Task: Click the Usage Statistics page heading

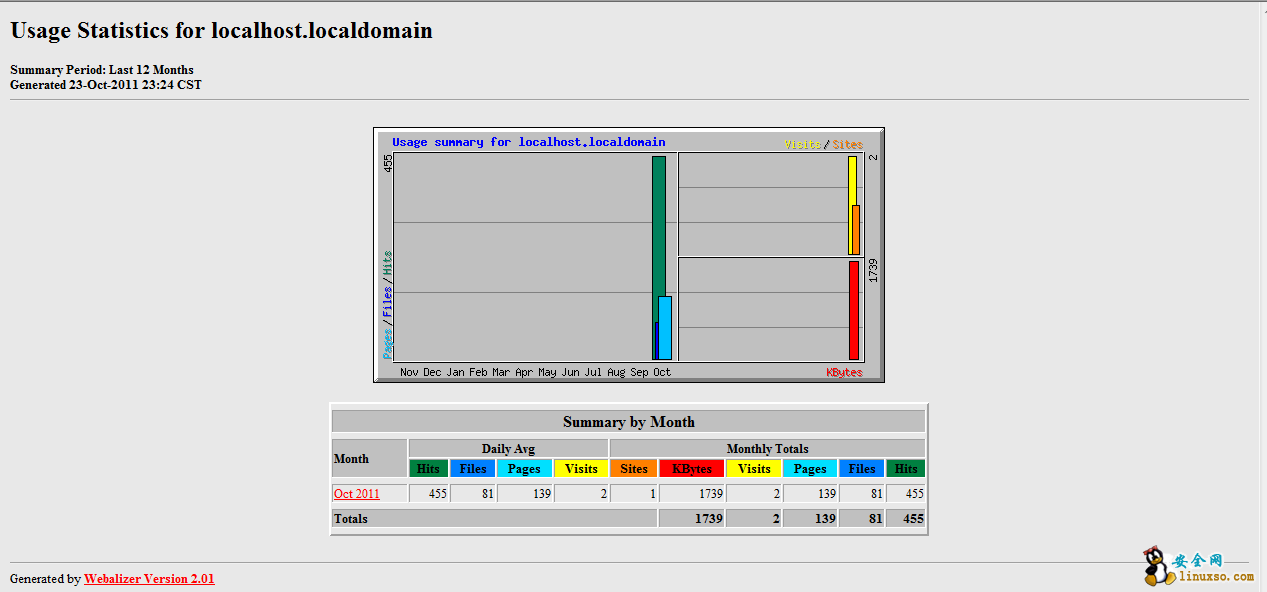Action: pyautogui.click(x=221, y=31)
